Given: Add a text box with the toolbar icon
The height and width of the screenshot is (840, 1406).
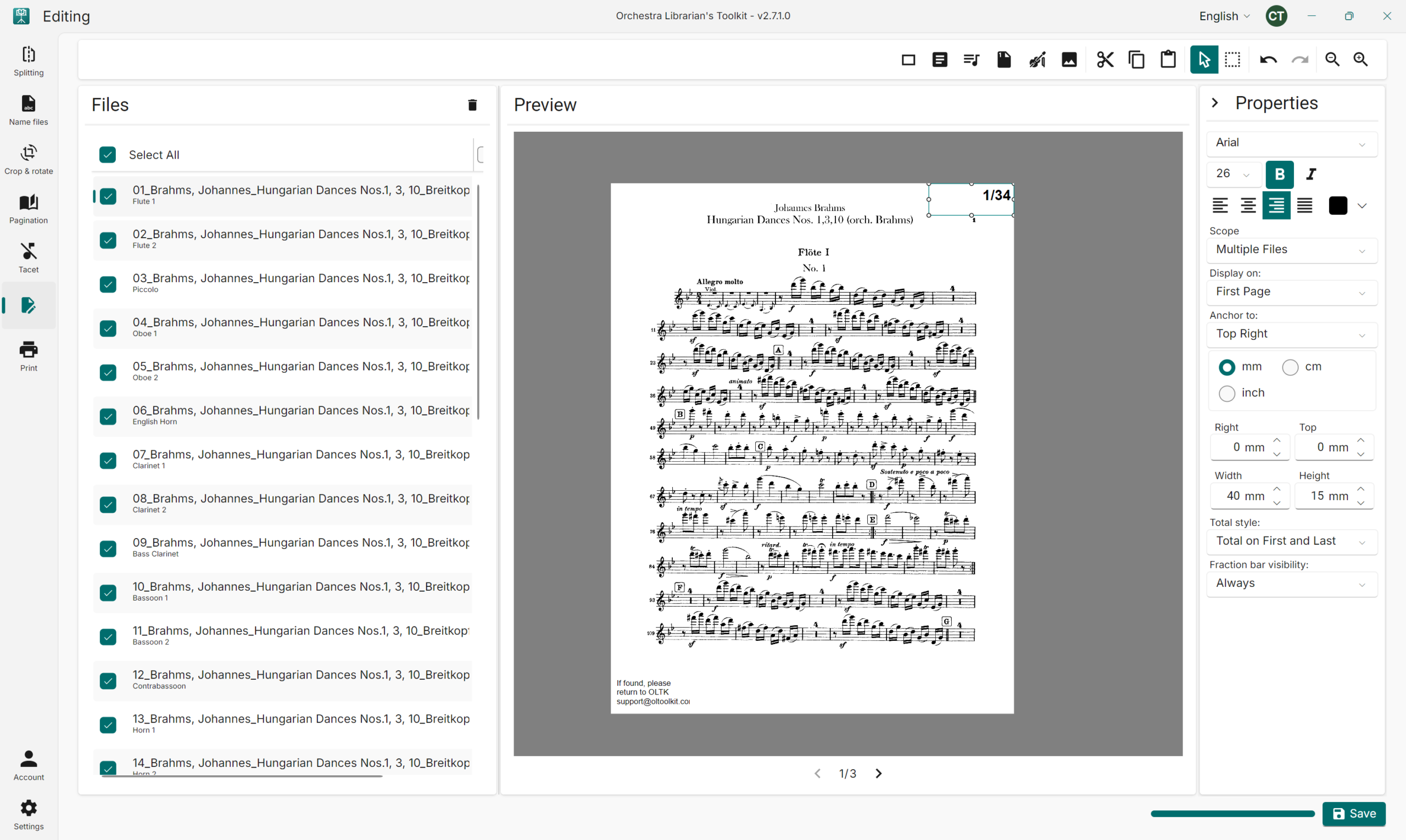Looking at the screenshot, I should tap(940, 60).
